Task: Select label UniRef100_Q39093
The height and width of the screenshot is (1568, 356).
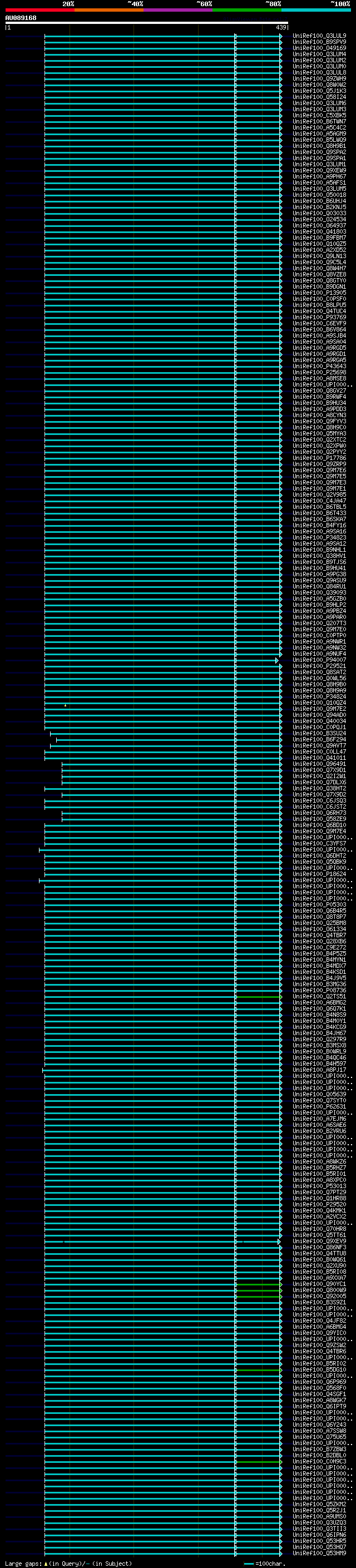Action: [319, 592]
